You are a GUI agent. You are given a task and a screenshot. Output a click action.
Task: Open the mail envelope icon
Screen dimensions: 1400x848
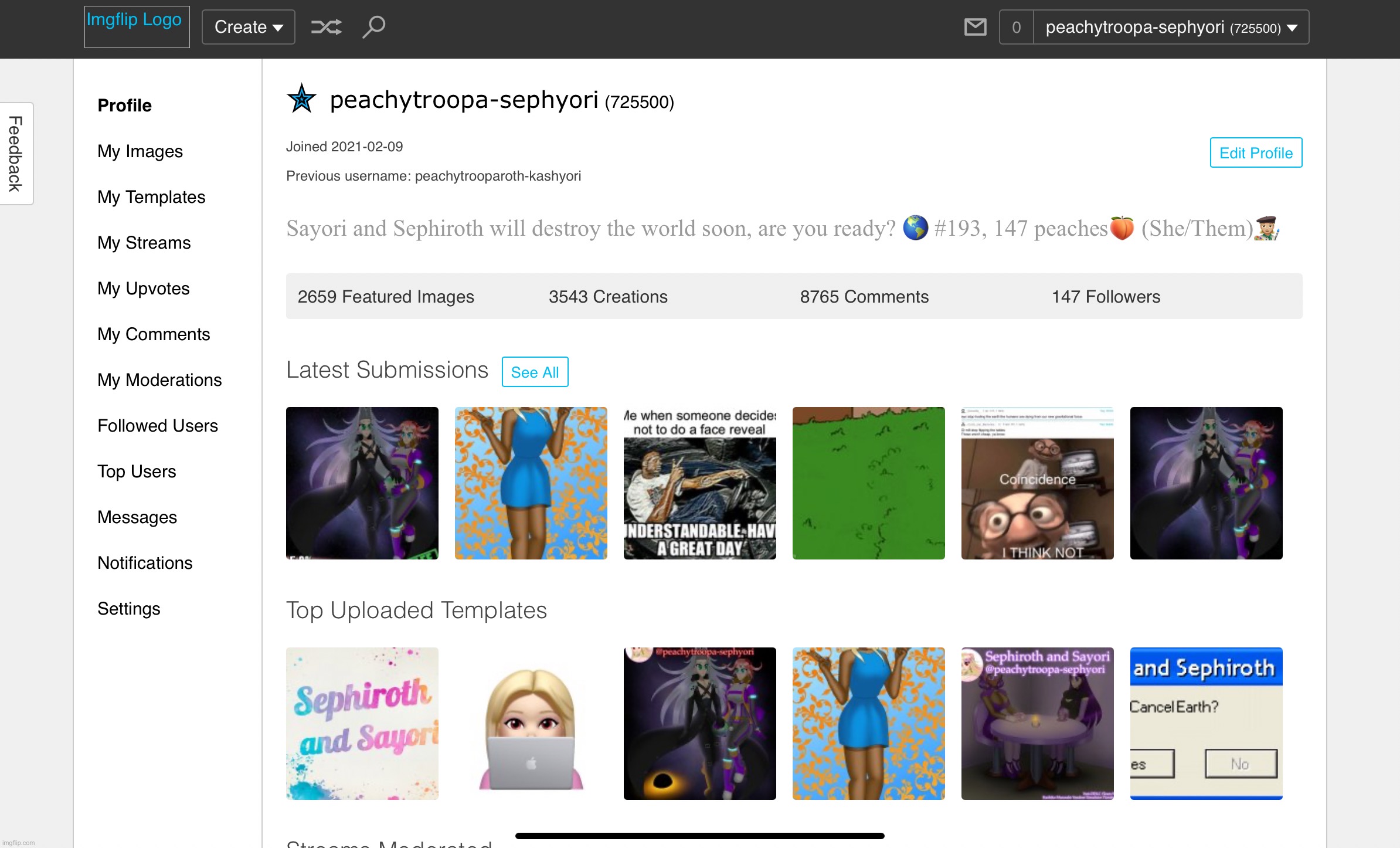tap(976, 27)
